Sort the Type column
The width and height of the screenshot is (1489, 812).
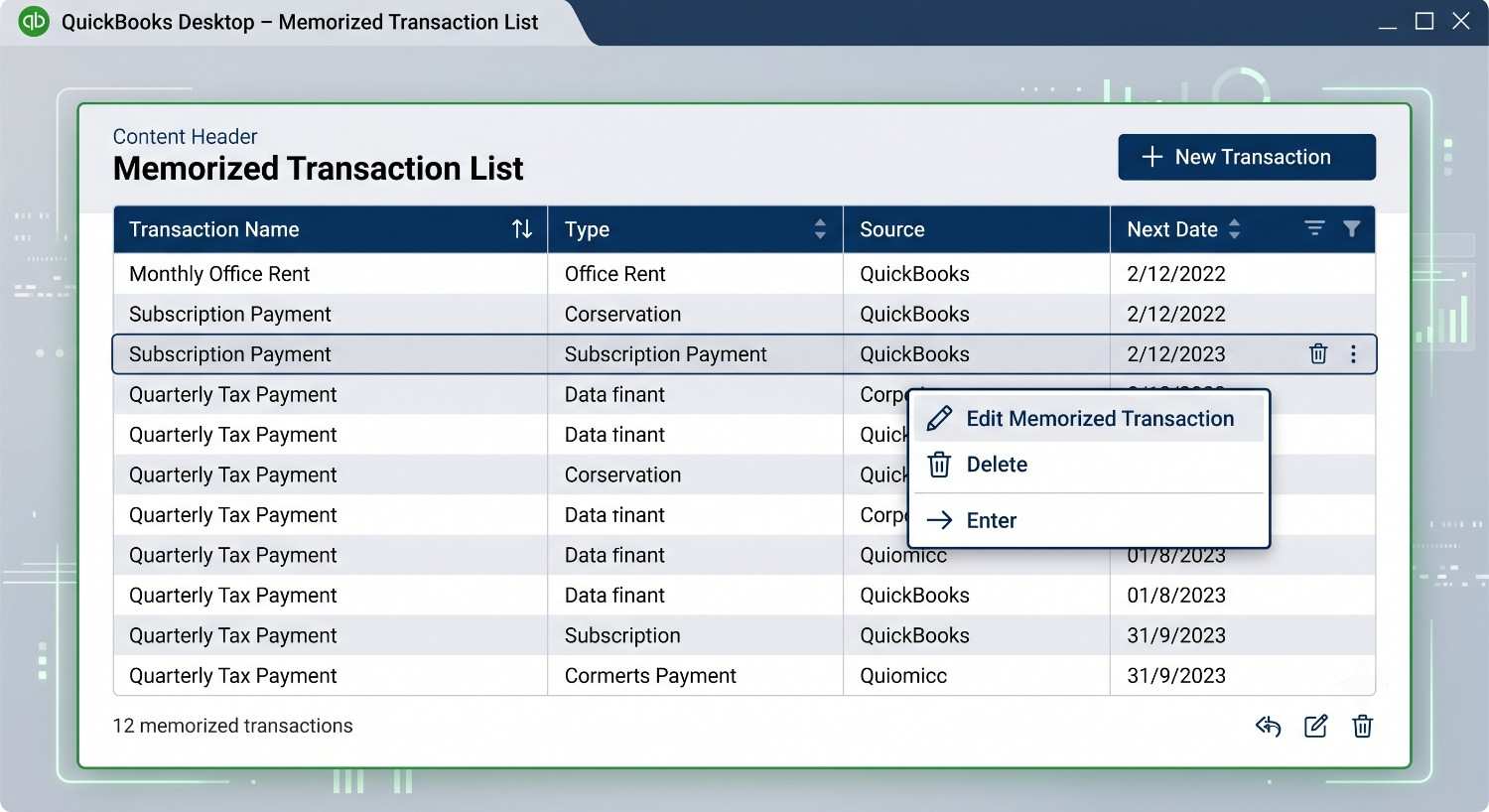point(820,229)
